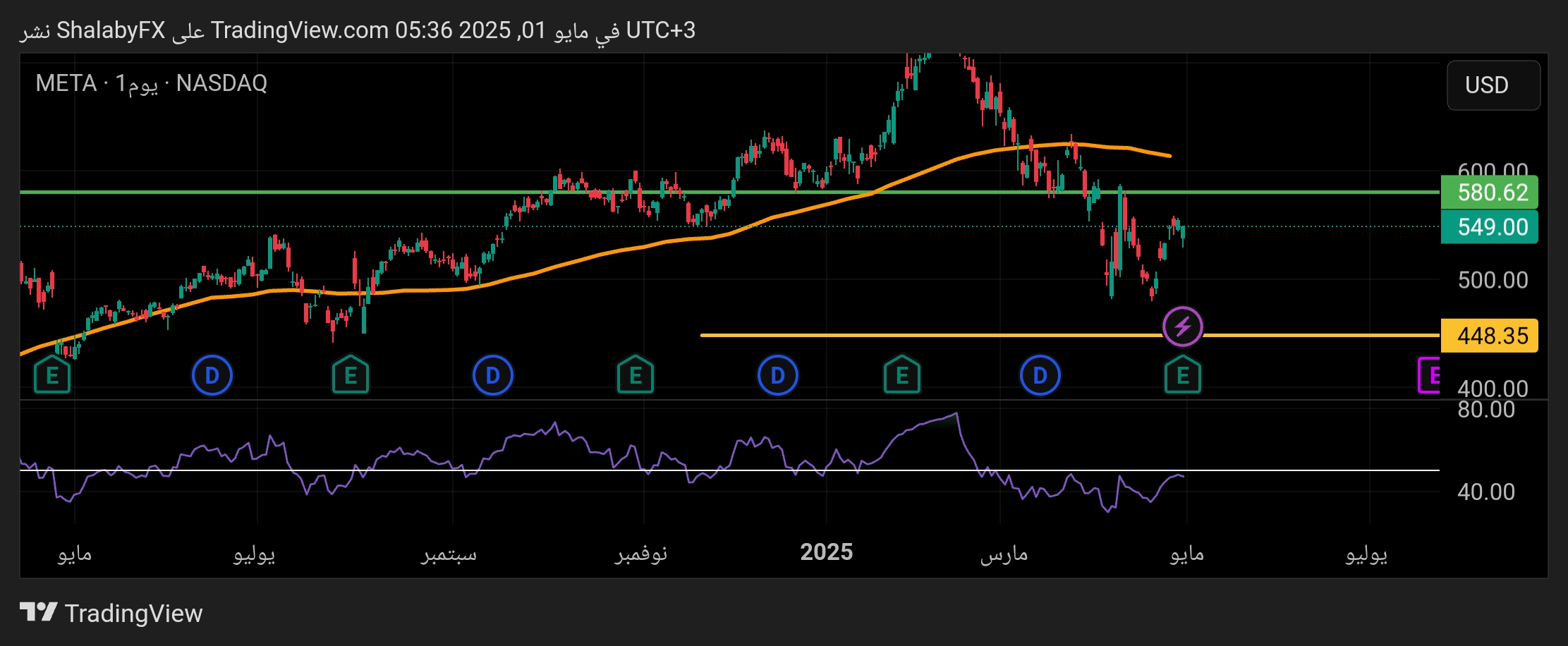Click the yellow 448.35 price label

pyautogui.click(x=1489, y=335)
